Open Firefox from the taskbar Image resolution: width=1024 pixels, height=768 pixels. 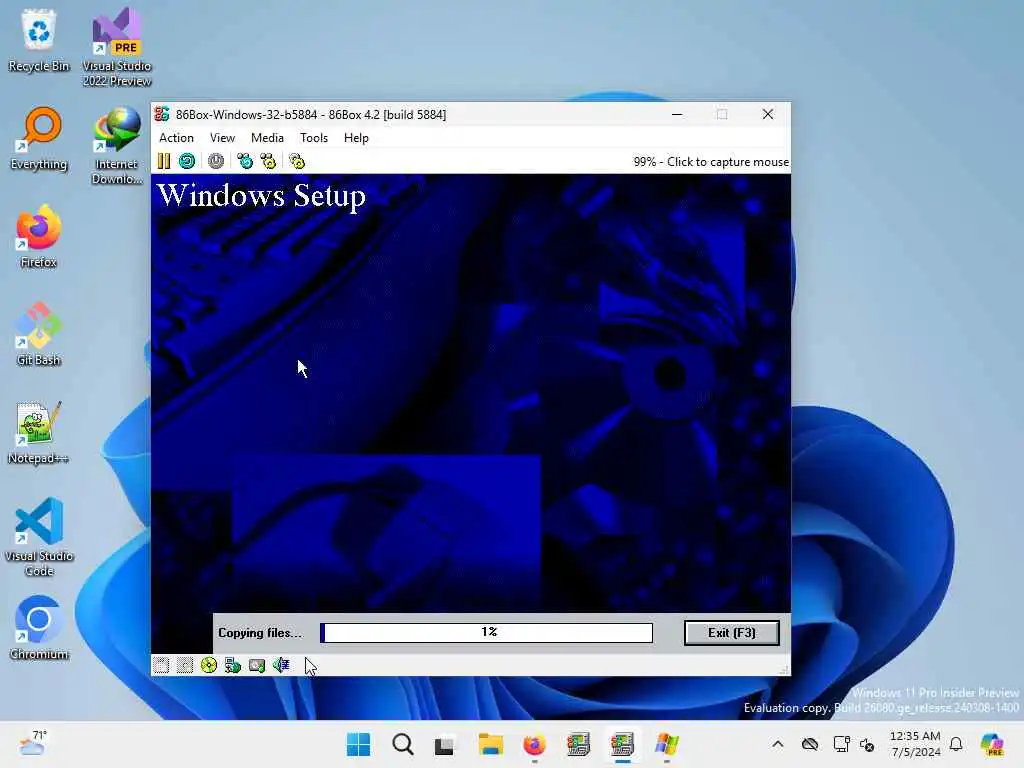[534, 744]
